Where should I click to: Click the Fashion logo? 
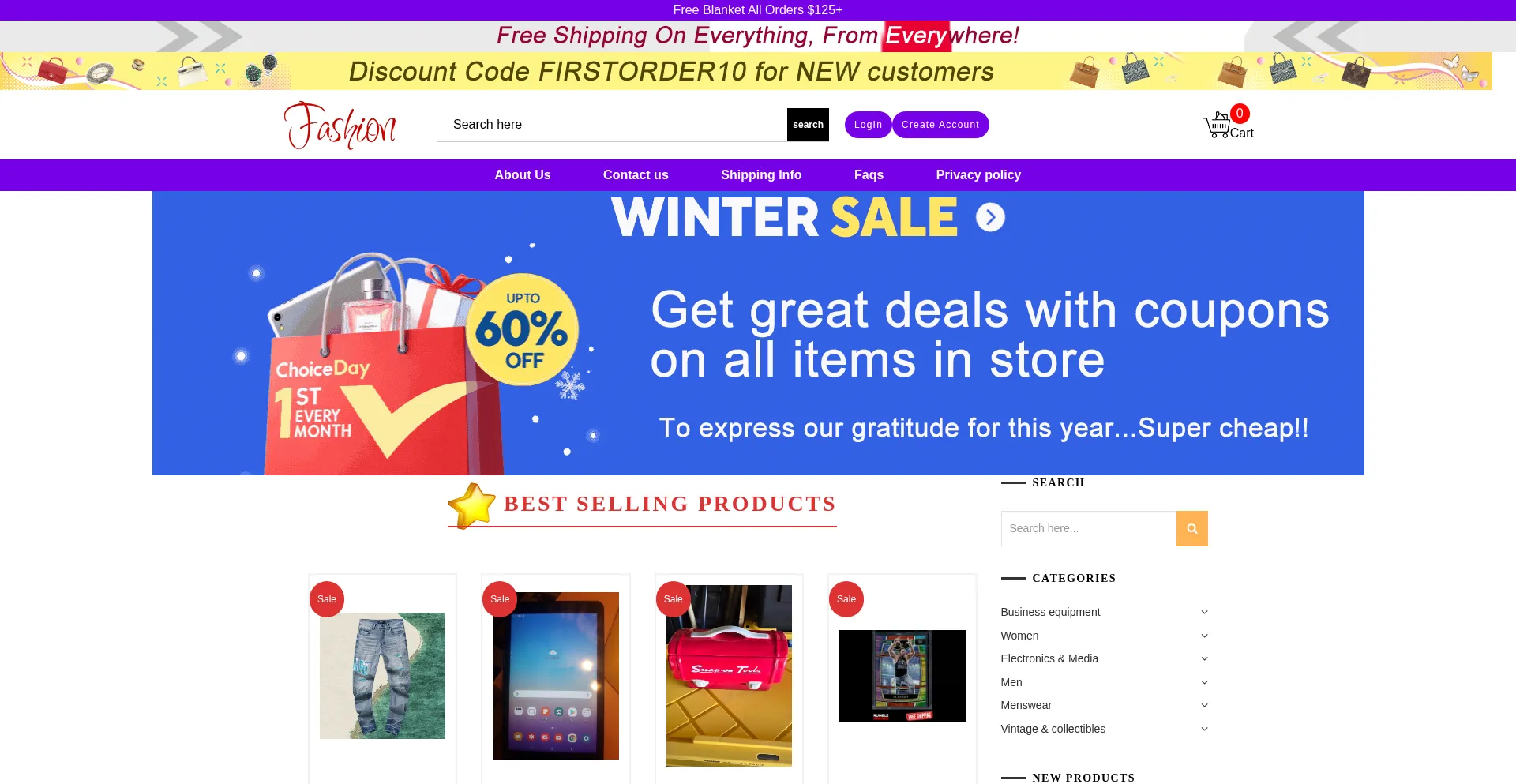pos(340,125)
